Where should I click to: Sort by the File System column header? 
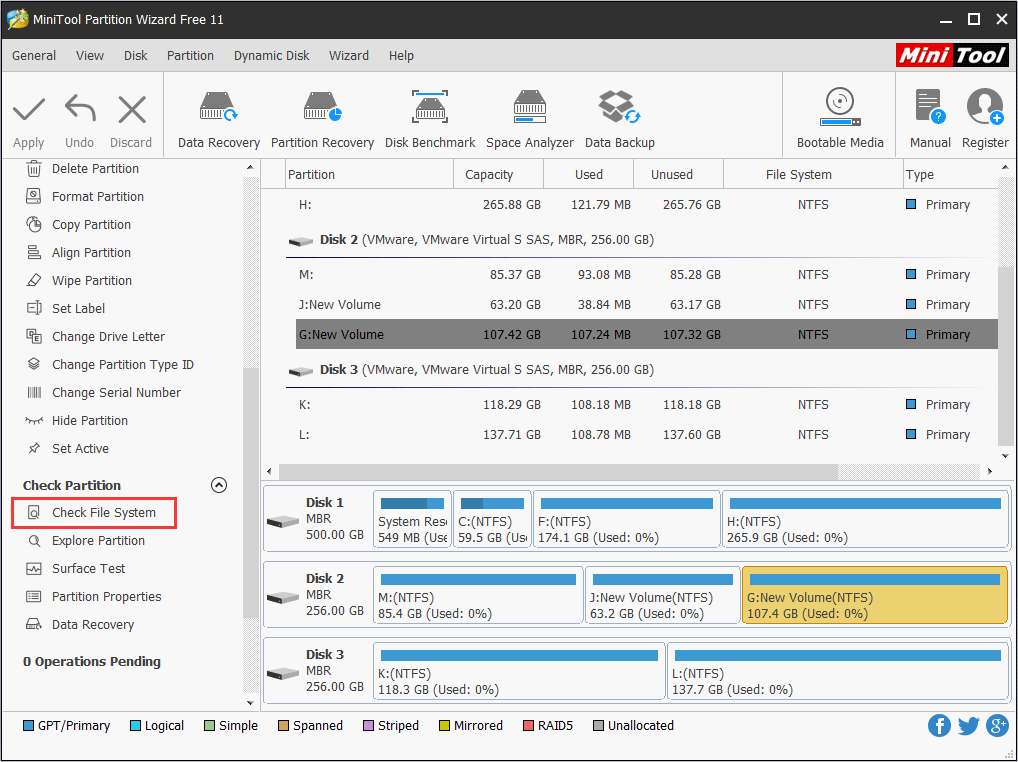pos(813,175)
